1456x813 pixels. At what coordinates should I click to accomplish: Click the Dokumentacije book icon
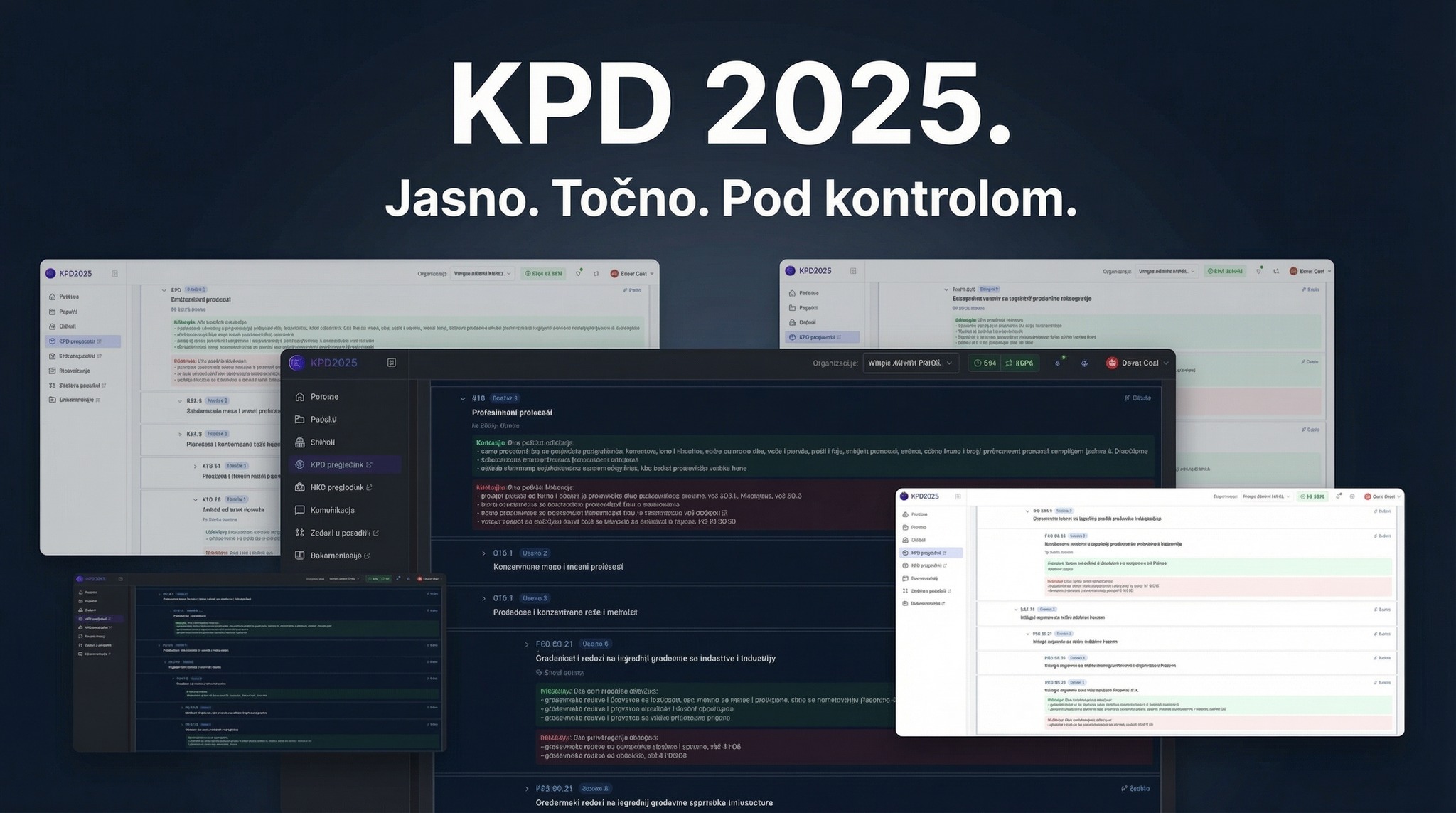(x=300, y=555)
